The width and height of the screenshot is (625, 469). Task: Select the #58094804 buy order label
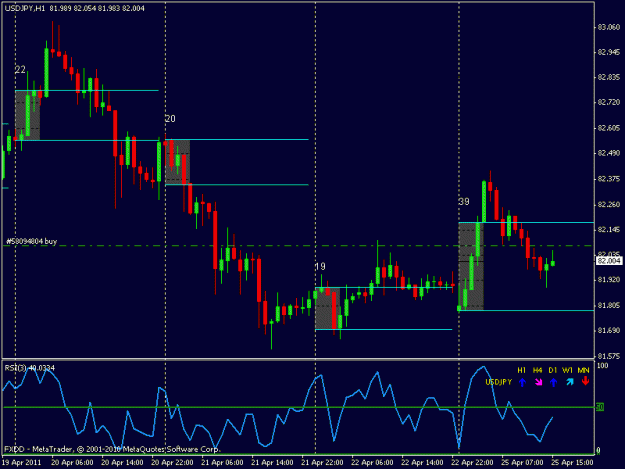point(31,241)
